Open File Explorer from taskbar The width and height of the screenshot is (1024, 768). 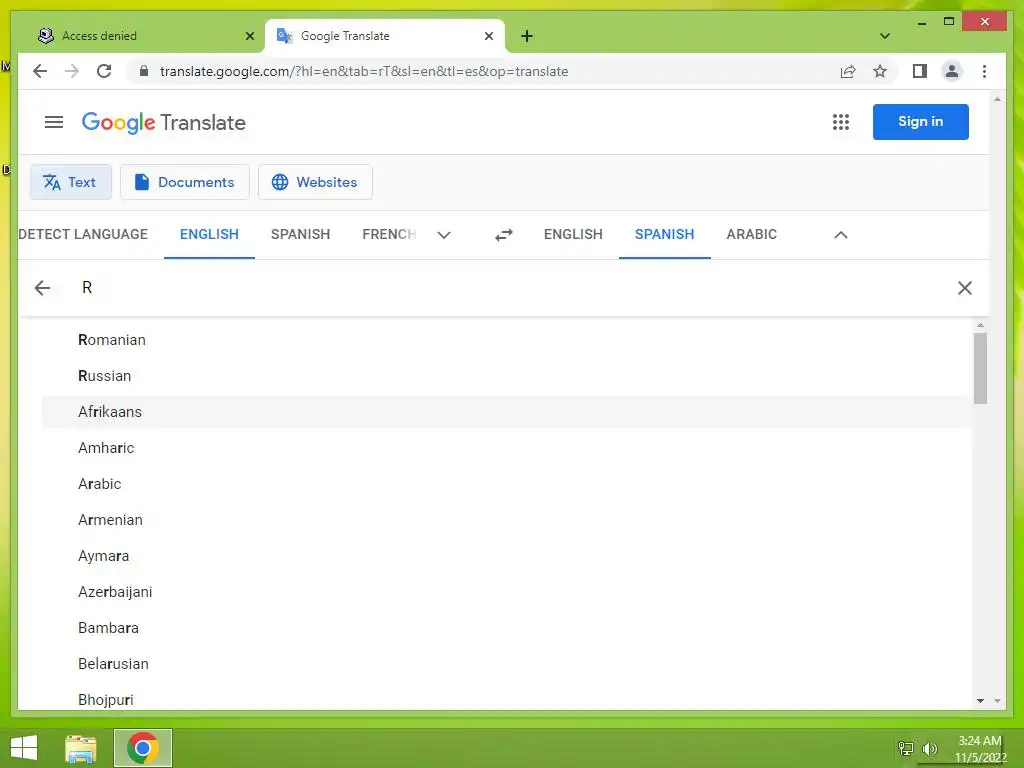pos(81,748)
